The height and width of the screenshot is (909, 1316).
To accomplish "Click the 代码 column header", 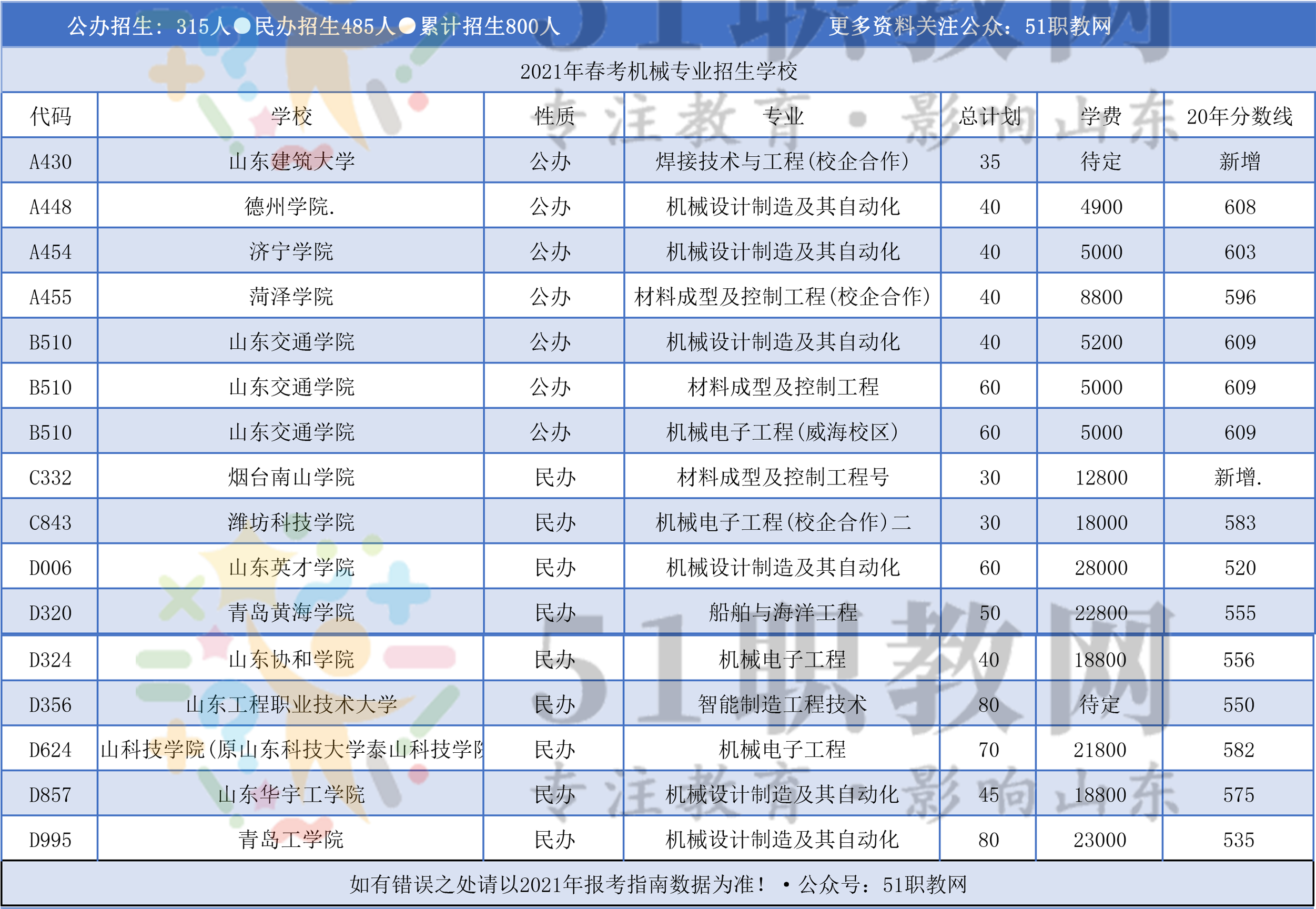I will point(50,116).
